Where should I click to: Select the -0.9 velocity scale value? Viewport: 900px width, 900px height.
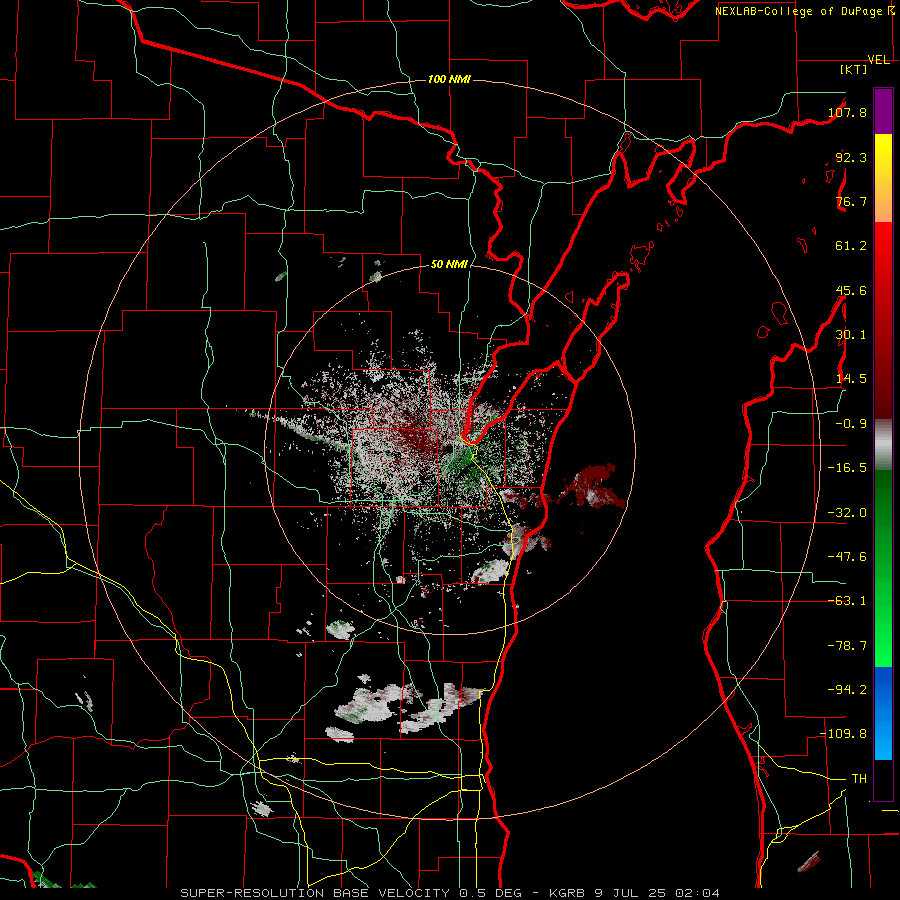851,424
